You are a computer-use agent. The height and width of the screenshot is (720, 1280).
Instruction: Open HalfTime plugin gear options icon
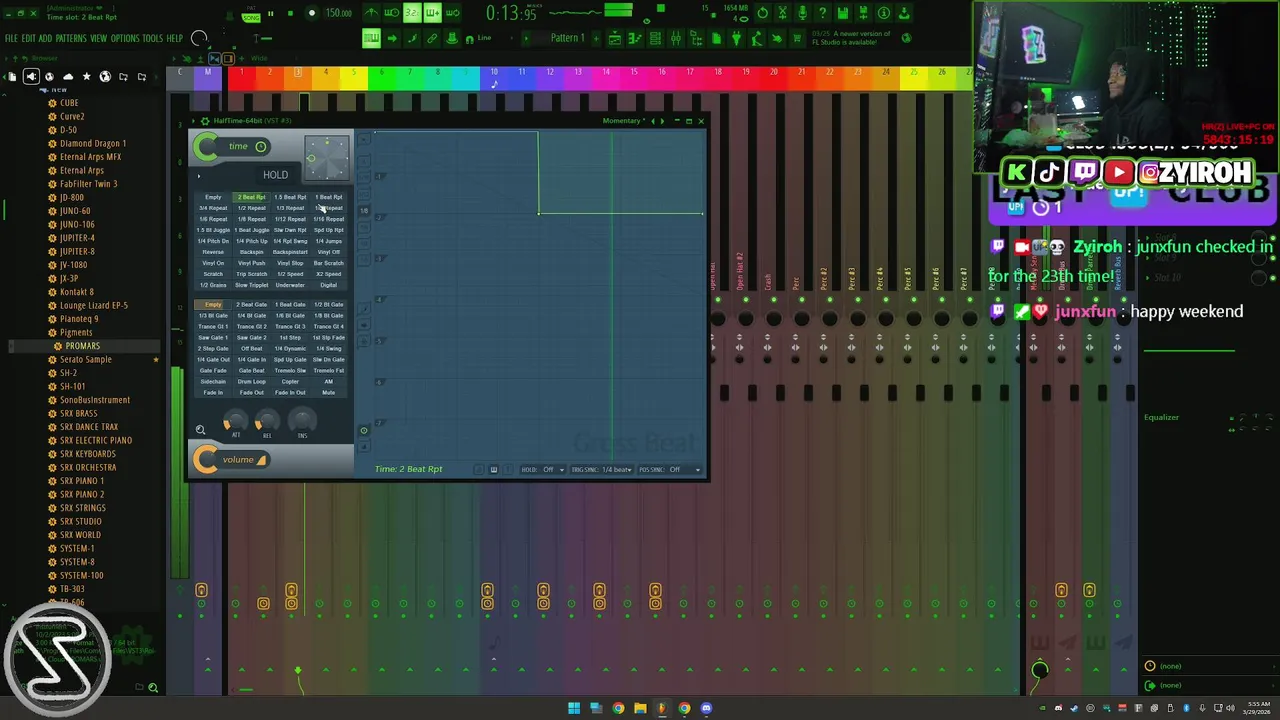(x=205, y=121)
